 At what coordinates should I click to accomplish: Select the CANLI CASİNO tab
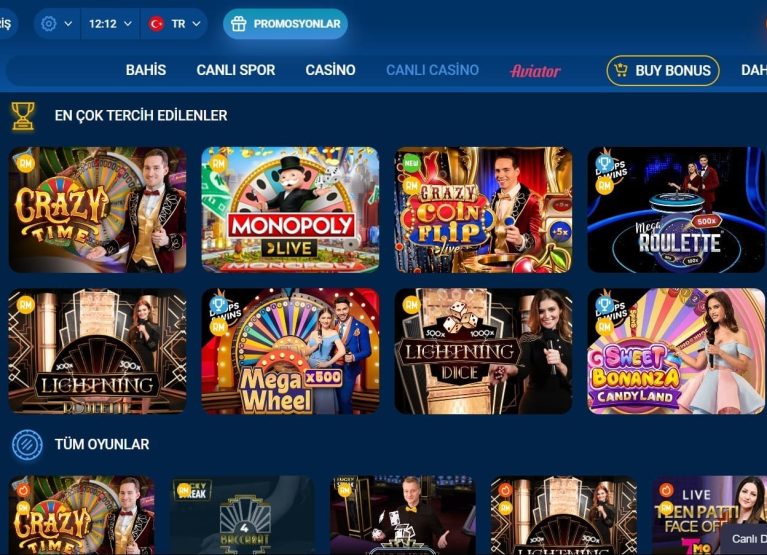tap(432, 70)
